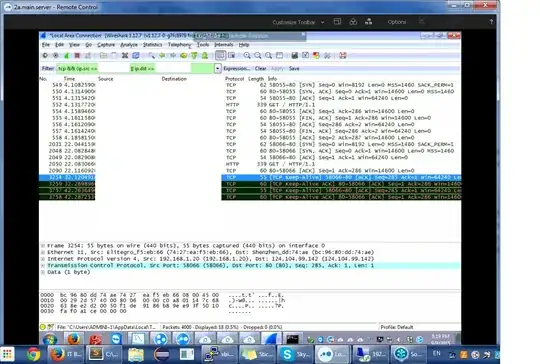Zoom in packet text with plus magnifier
The image size is (540, 364).
[247, 55]
